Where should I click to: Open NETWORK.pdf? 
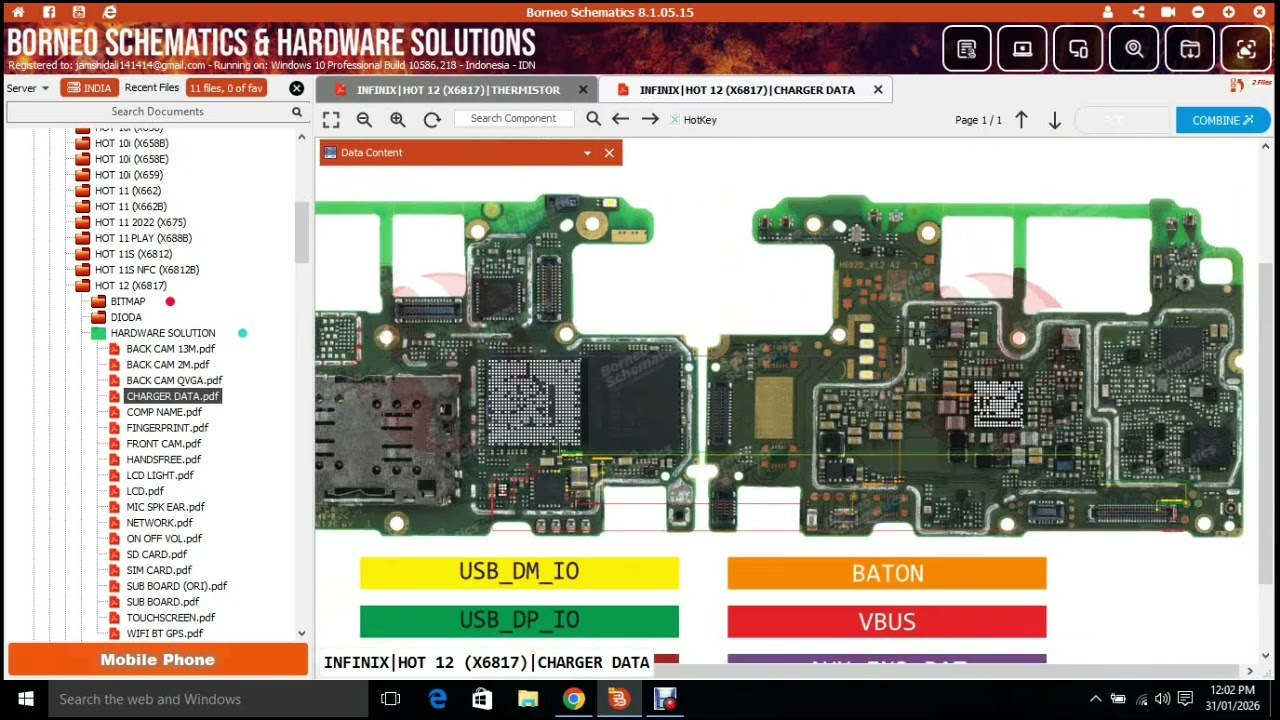coord(159,523)
